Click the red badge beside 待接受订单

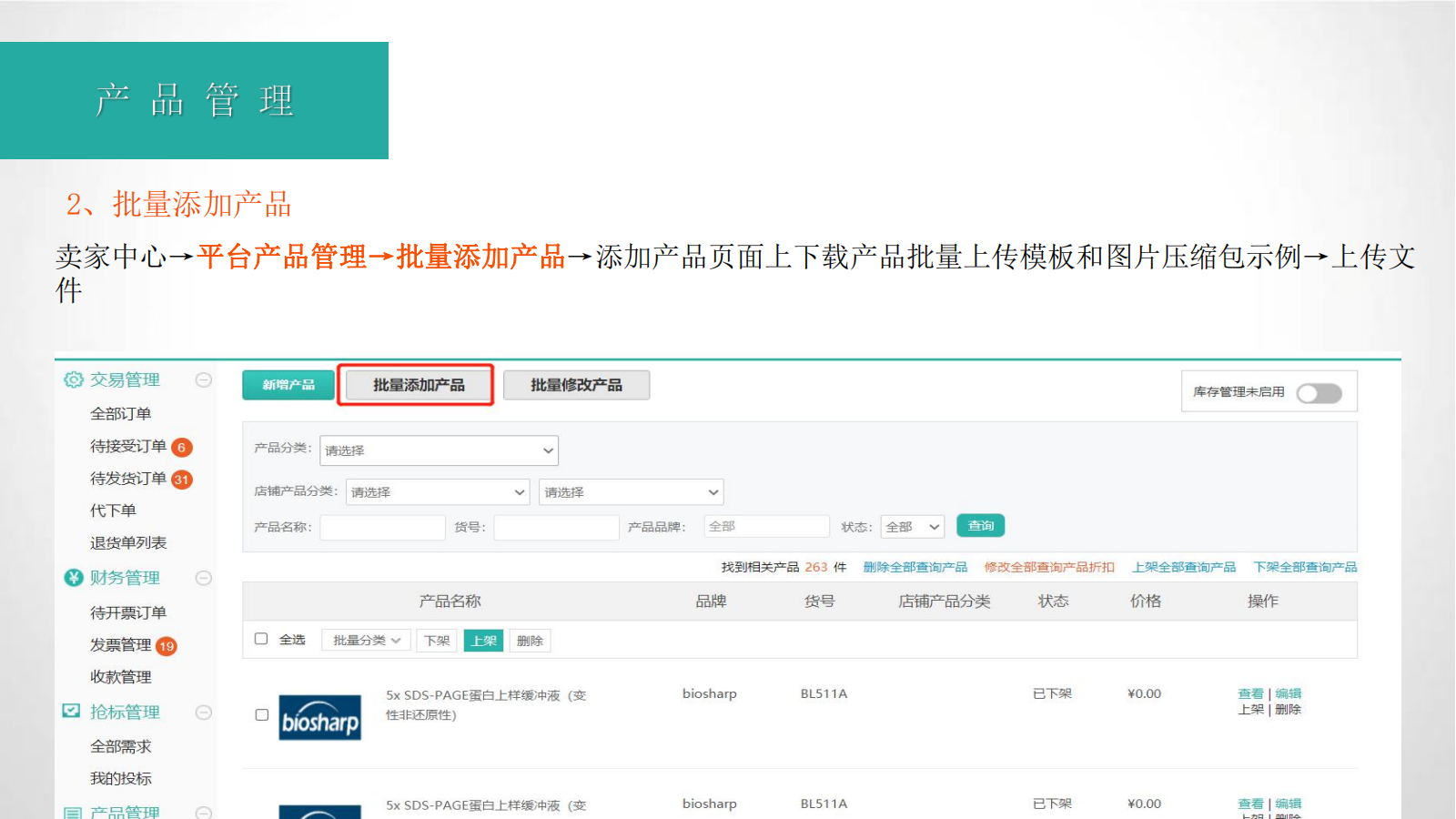tap(182, 447)
